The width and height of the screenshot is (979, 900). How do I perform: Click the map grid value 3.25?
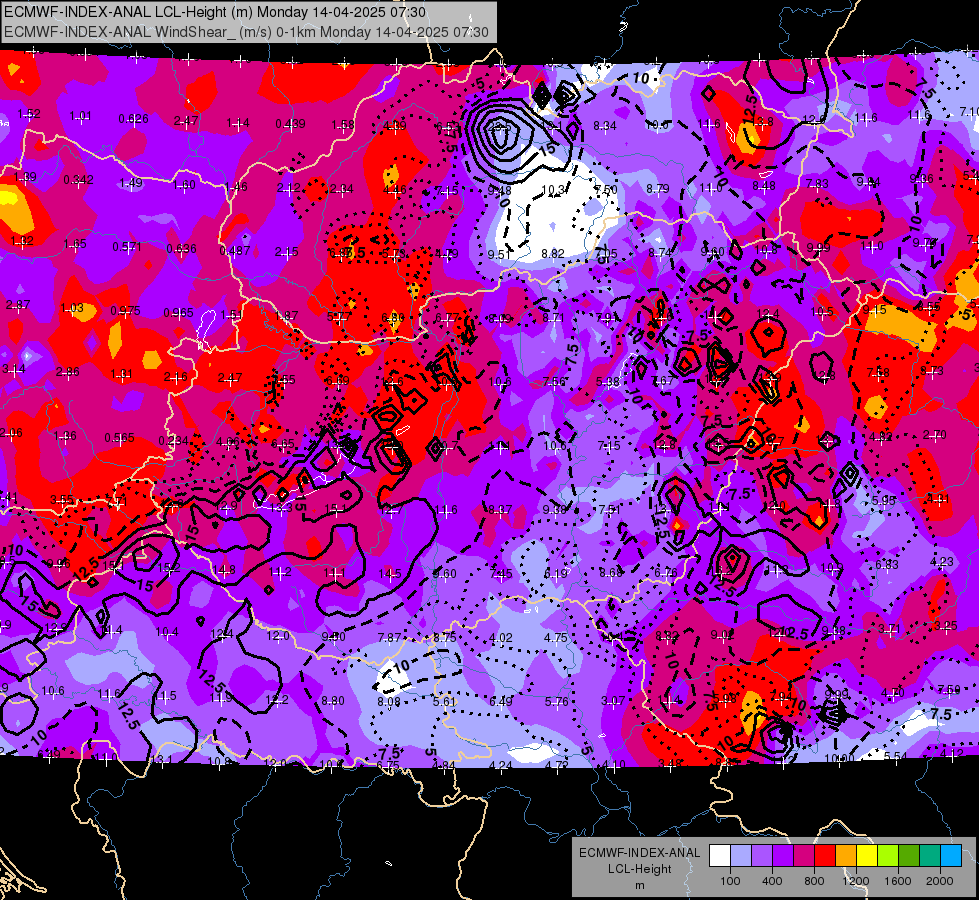pyautogui.click(x=945, y=625)
